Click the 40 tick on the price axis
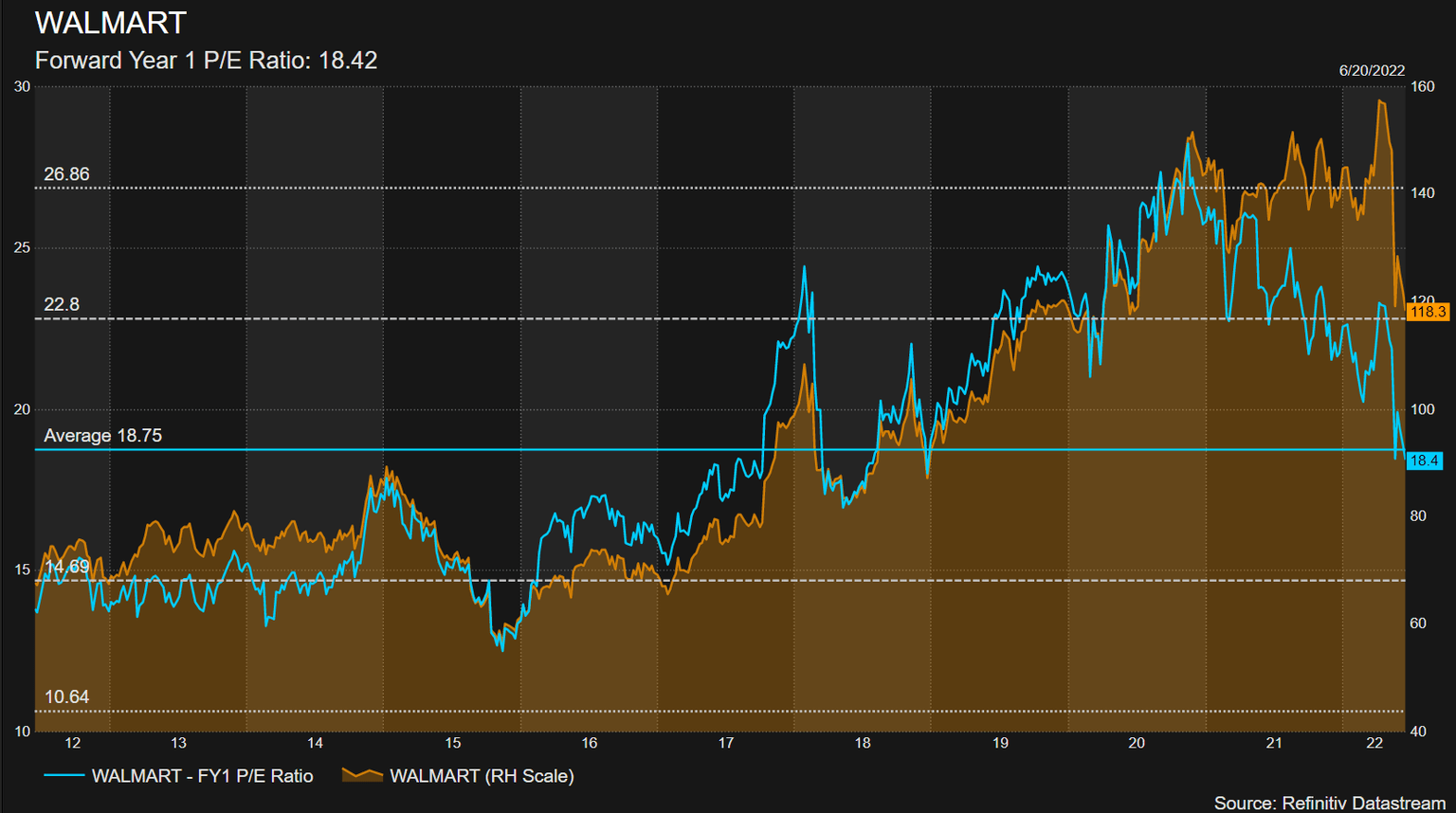 1419,731
